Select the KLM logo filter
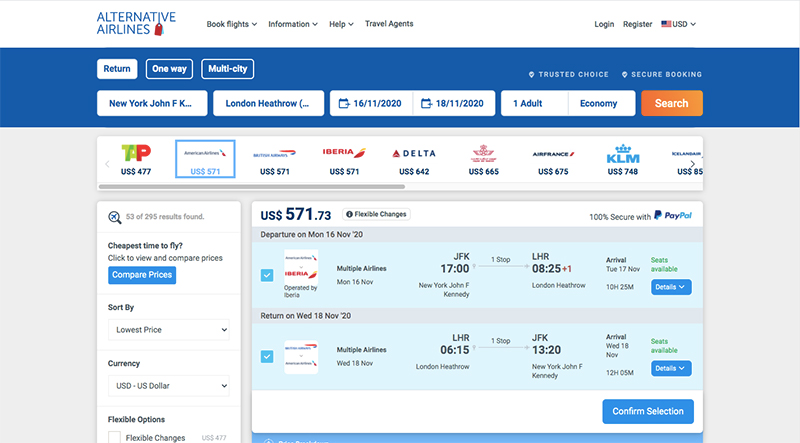Screen dimensions: 800x443 click(622, 154)
